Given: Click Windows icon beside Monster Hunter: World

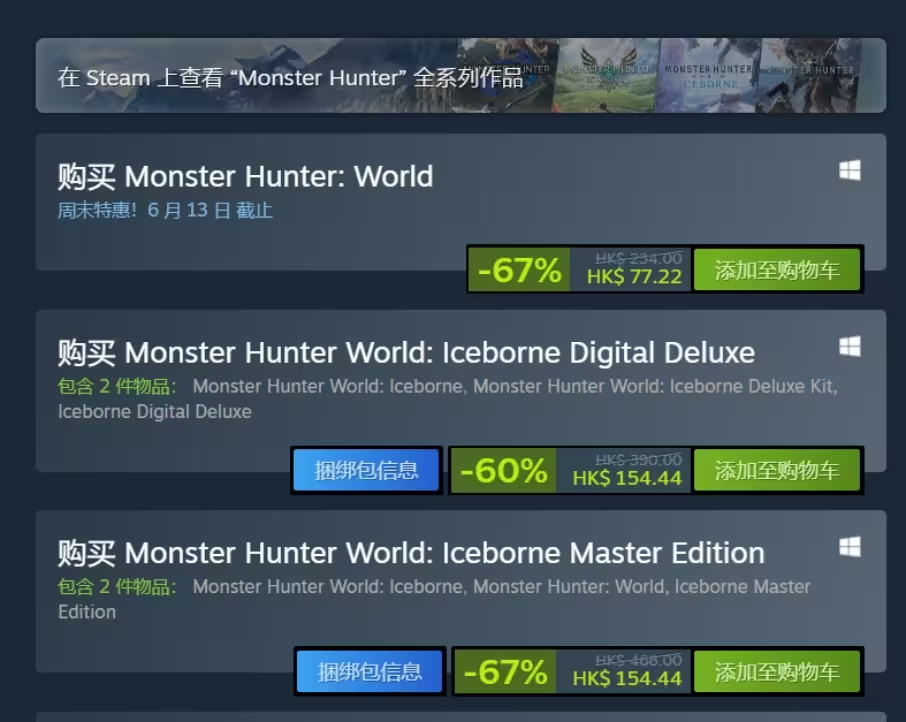Looking at the screenshot, I should (x=849, y=170).
